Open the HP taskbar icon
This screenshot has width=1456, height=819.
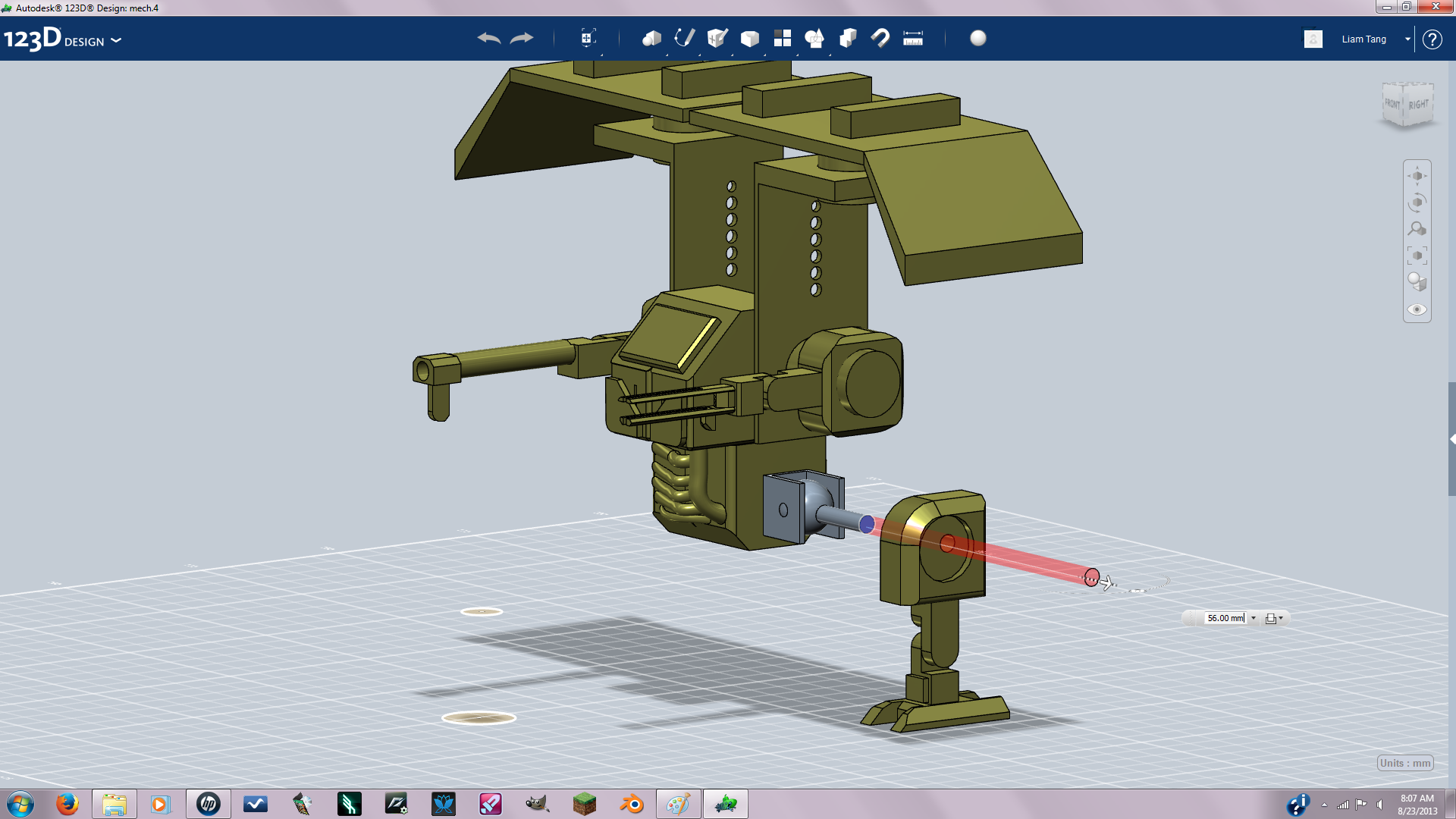click(x=208, y=804)
